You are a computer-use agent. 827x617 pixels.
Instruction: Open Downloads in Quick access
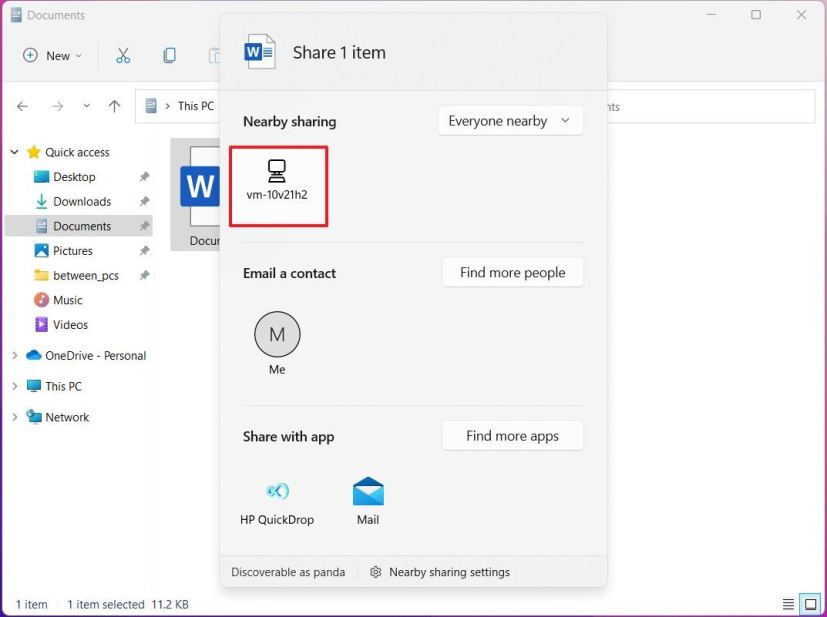point(82,201)
